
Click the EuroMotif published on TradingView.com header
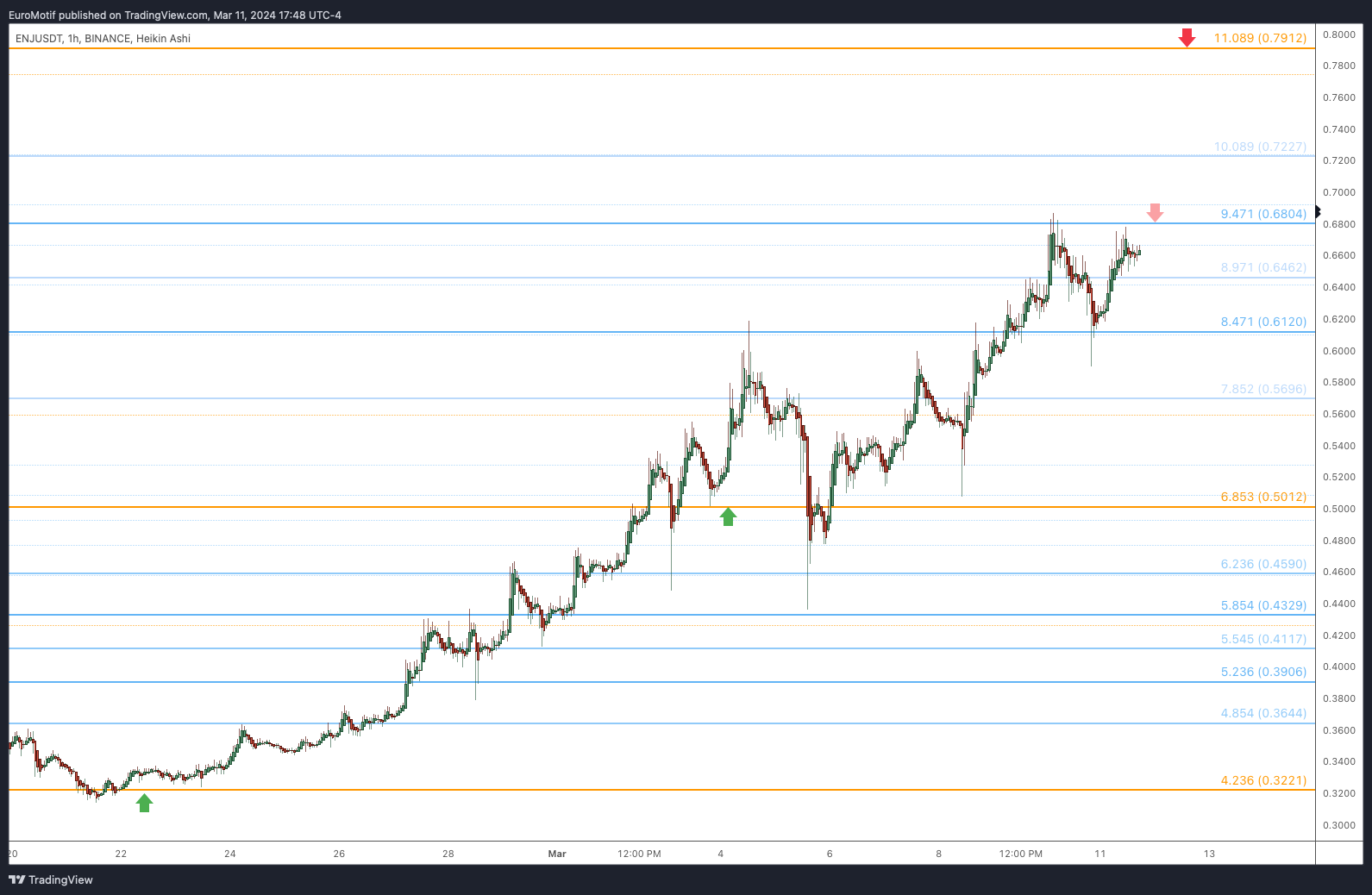pos(175,16)
